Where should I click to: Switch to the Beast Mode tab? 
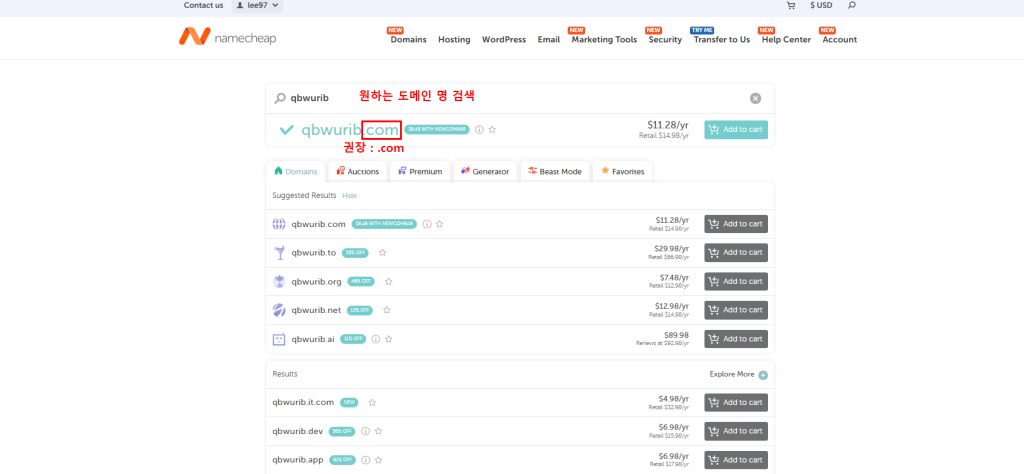click(555, 171)
